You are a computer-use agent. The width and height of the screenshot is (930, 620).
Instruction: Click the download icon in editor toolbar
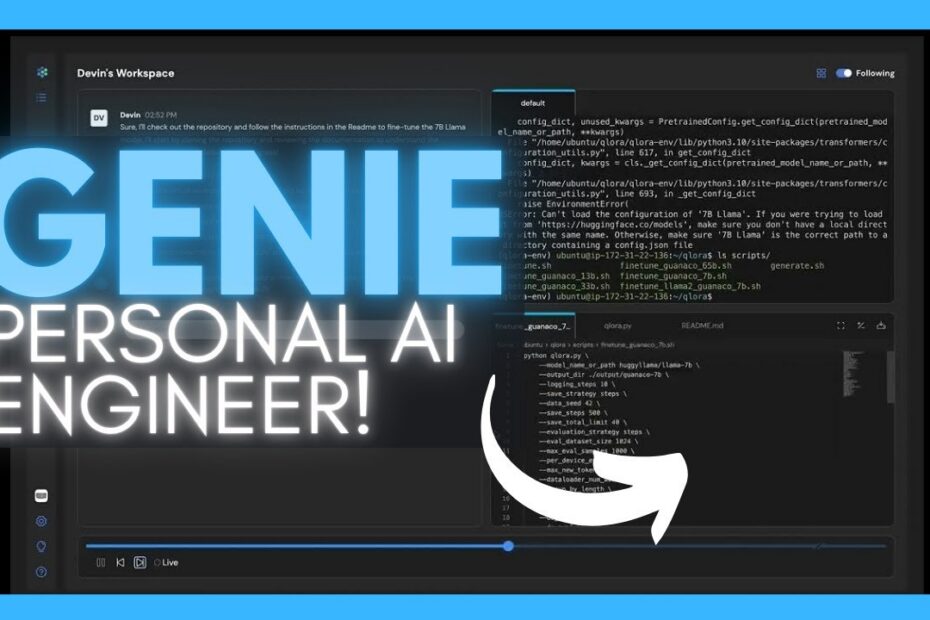[881, 325]
